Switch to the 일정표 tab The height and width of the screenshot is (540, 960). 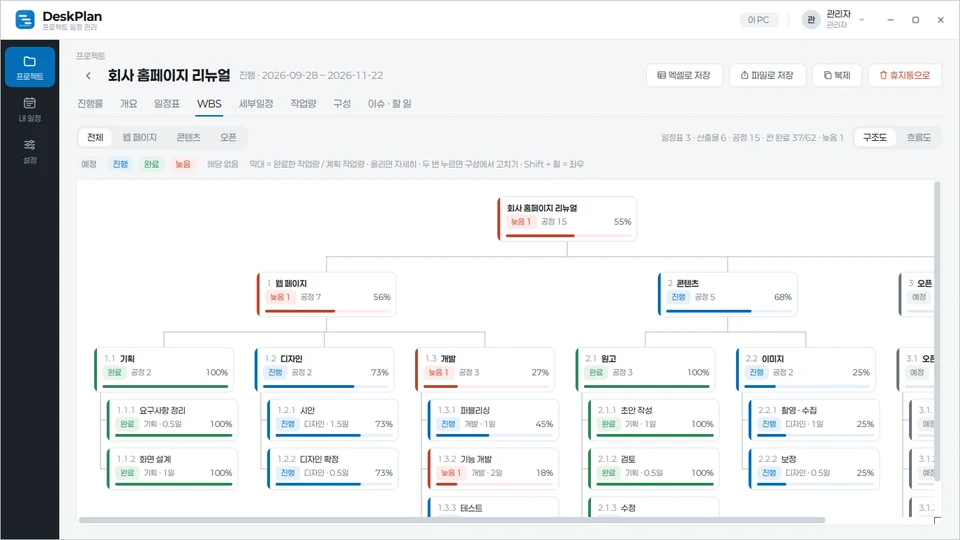(x=167, y=103)
